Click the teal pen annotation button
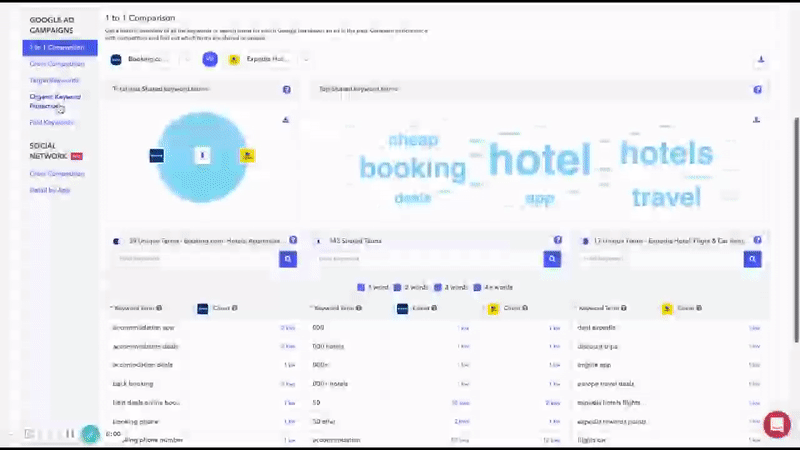 pos(91,434)
